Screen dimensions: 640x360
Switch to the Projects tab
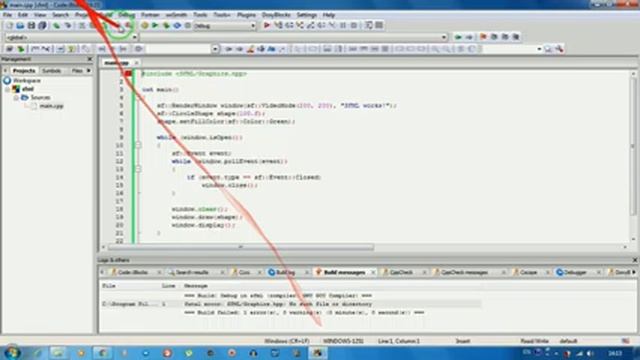(x=24, y=71)
